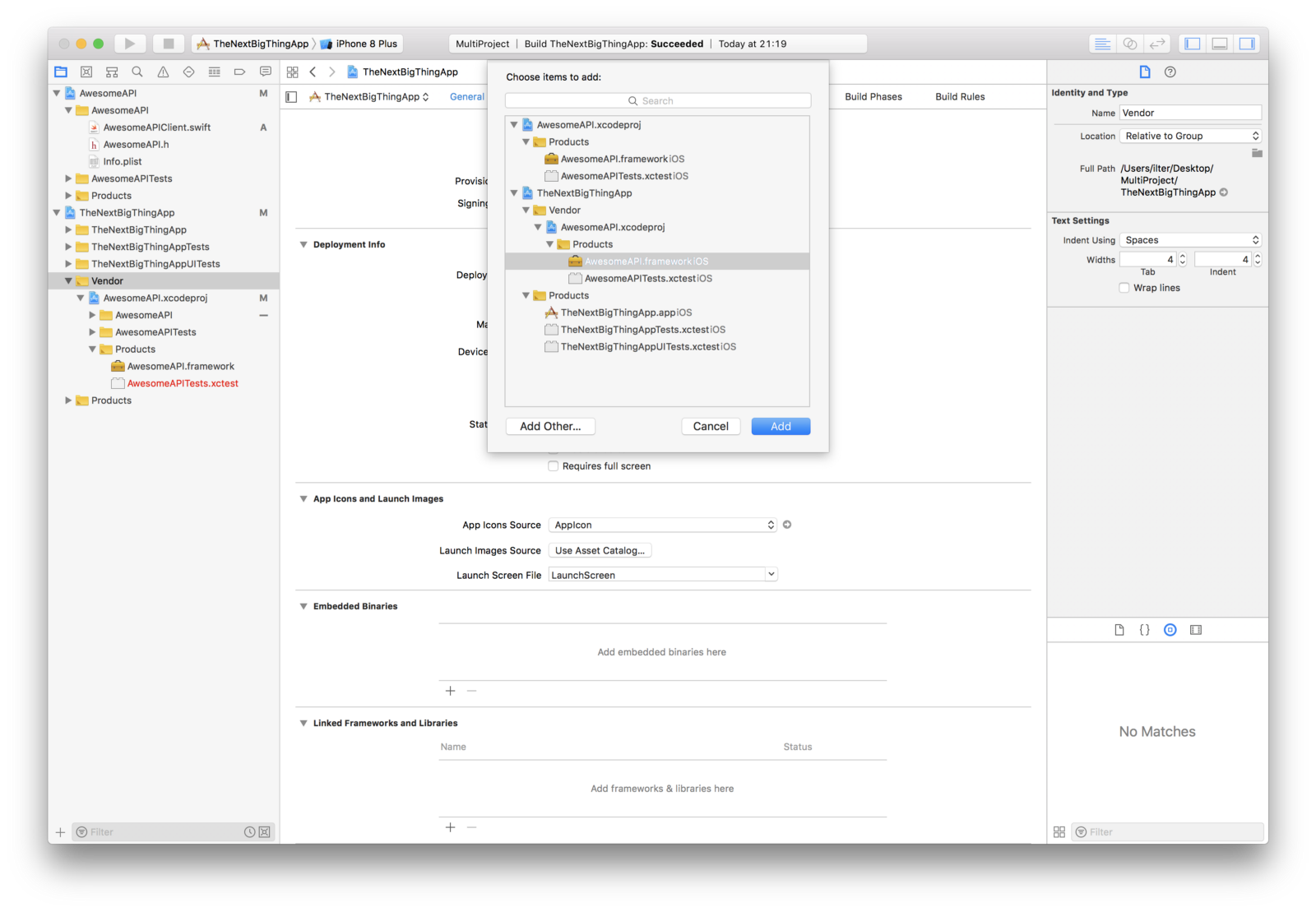Switch to the standard editor
Viewport: 1316px width, 912px height.
click(x=1103, y=44)
